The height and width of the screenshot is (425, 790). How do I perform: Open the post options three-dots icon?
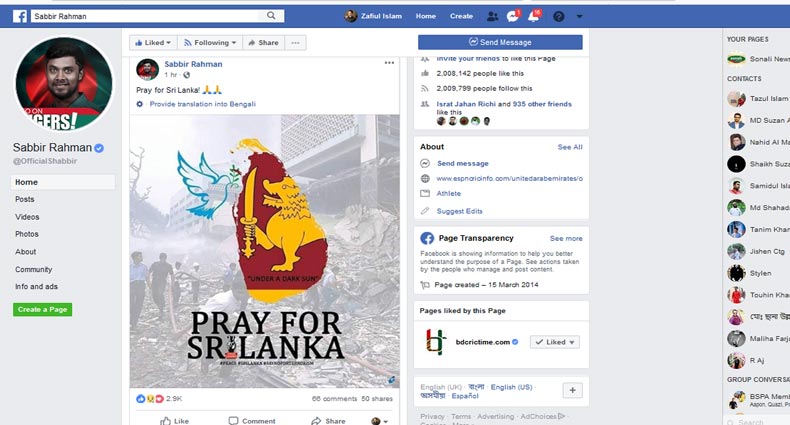pos(389,63)
